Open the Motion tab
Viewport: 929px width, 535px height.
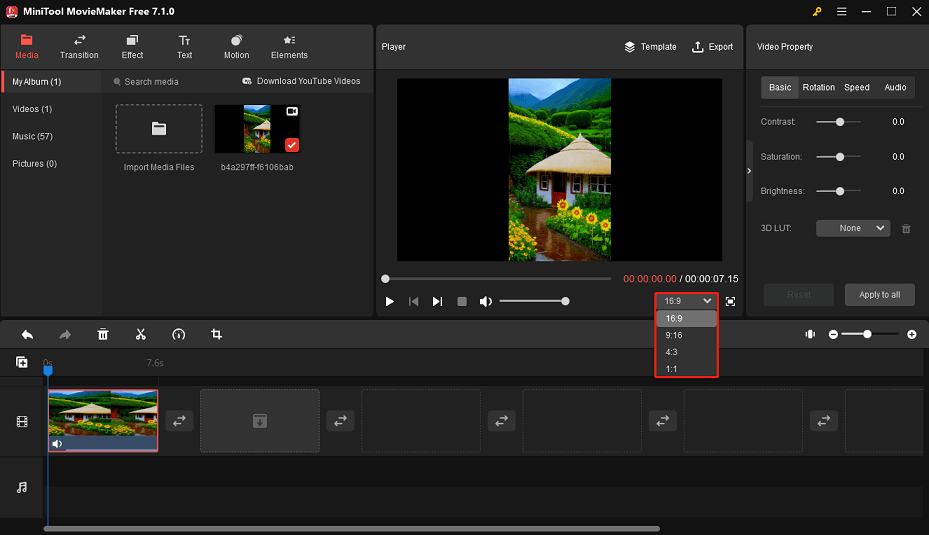[x=236, y=47]
